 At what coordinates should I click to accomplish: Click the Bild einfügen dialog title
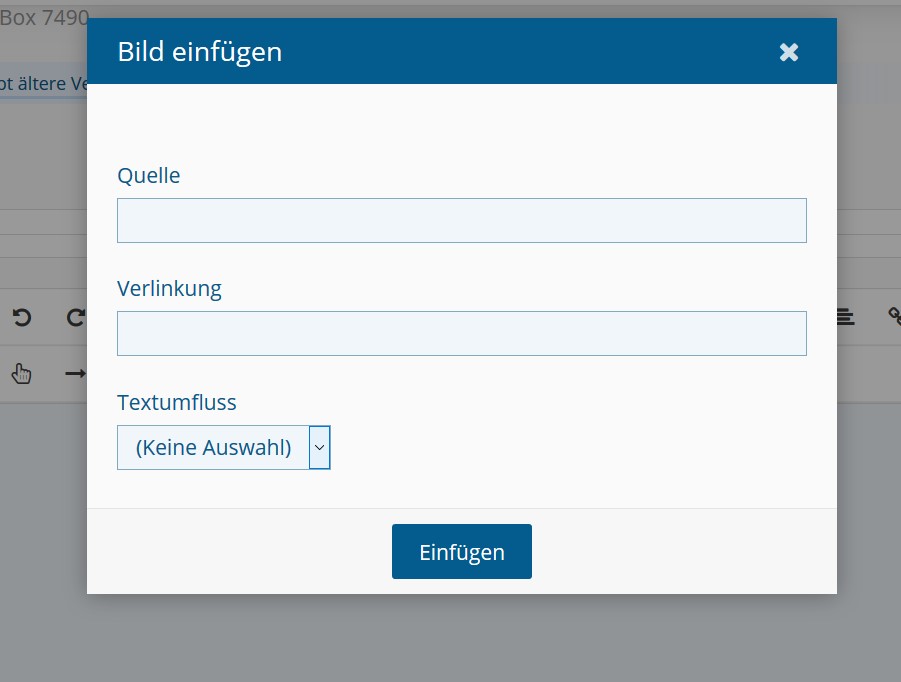pos(200,51)
